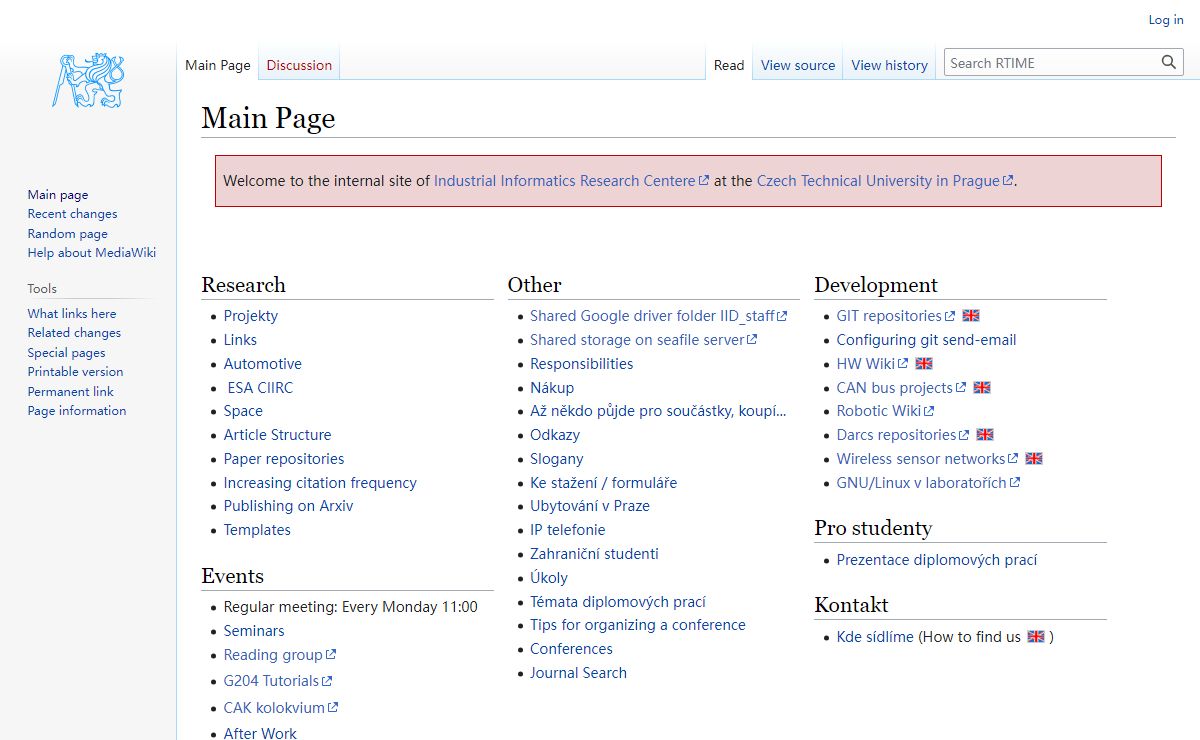Open Tips for organizing a conference
The width and height of the screenshot is (1200, 740).
[638, 625]
